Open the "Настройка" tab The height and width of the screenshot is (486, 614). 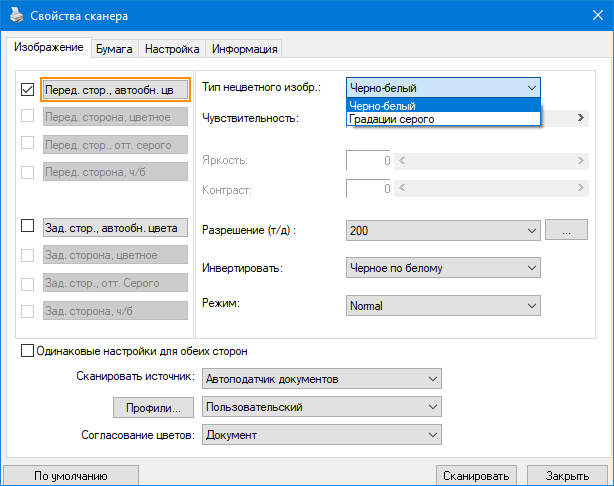172,48
